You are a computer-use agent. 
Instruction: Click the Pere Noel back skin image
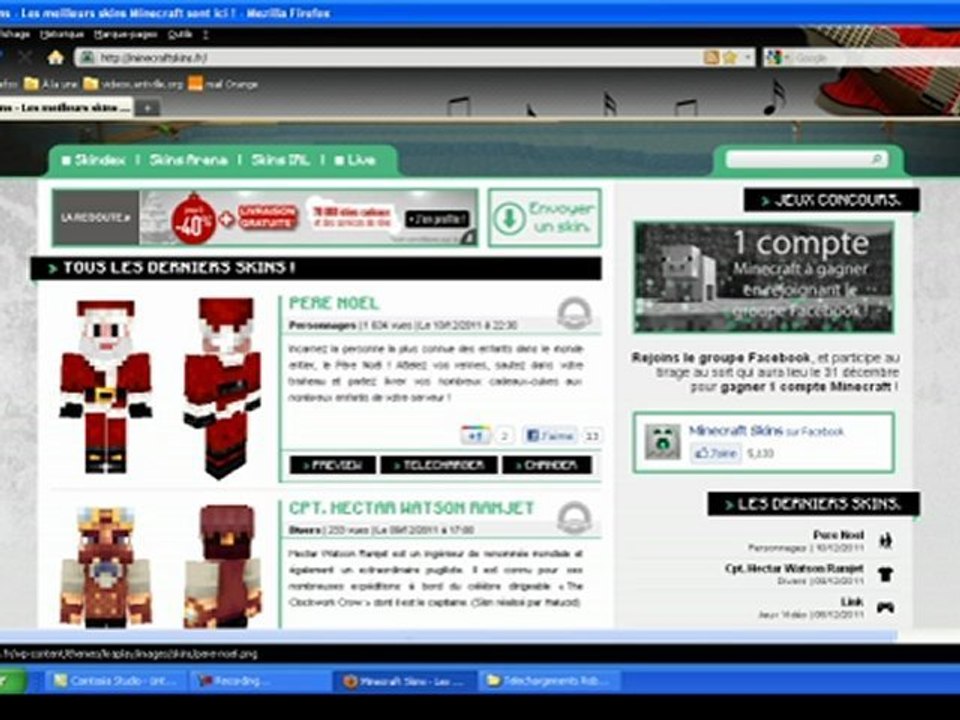(x=223, y=388)
